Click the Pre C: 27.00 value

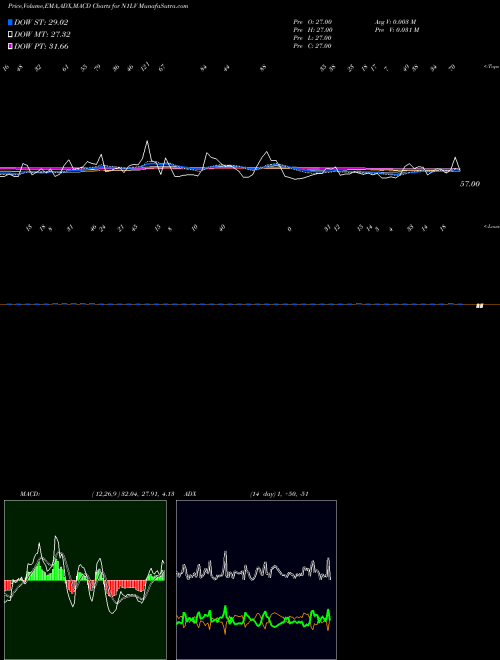coord(312,46)
